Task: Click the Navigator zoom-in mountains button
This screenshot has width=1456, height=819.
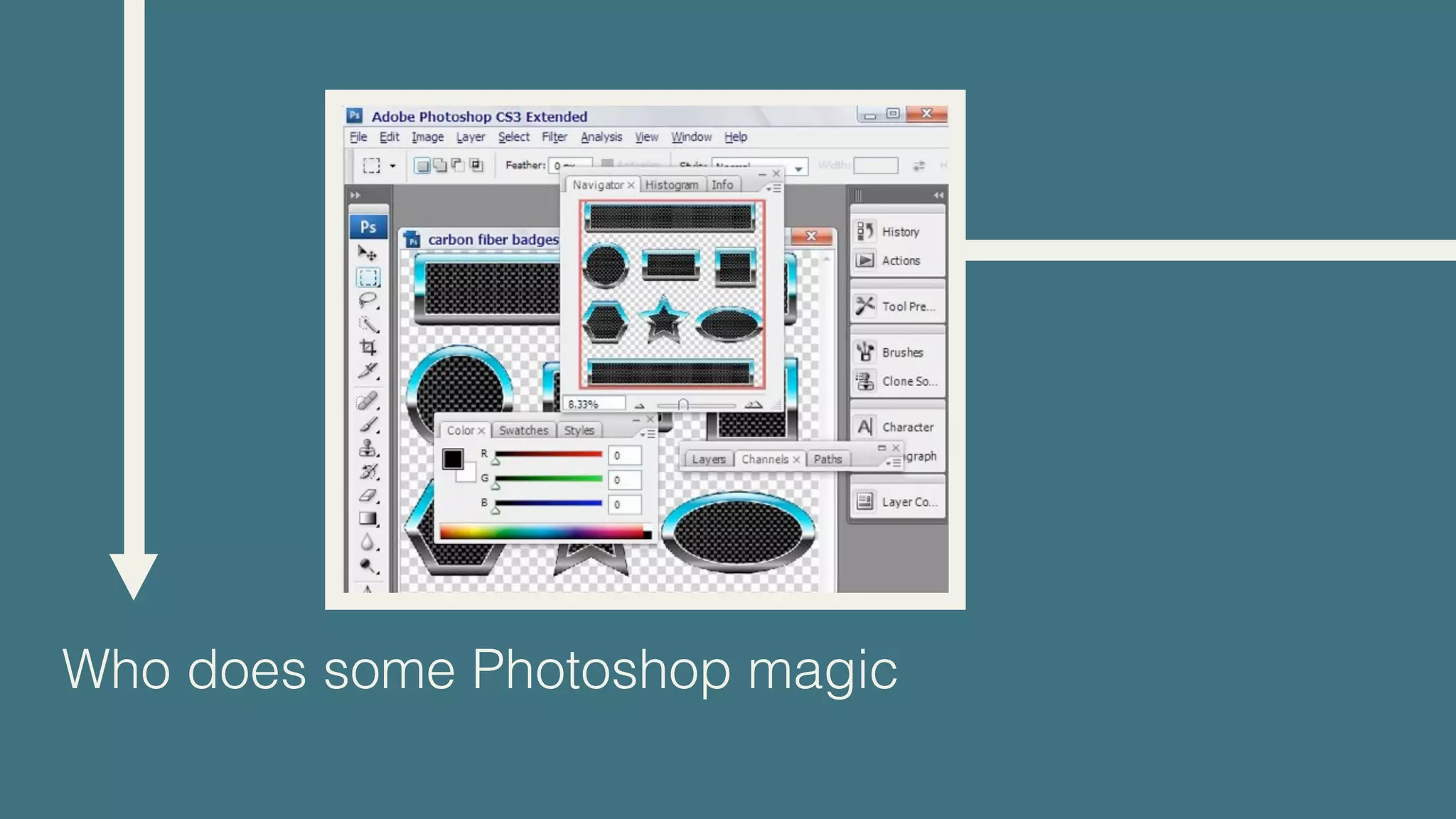Action: [753, 405]
